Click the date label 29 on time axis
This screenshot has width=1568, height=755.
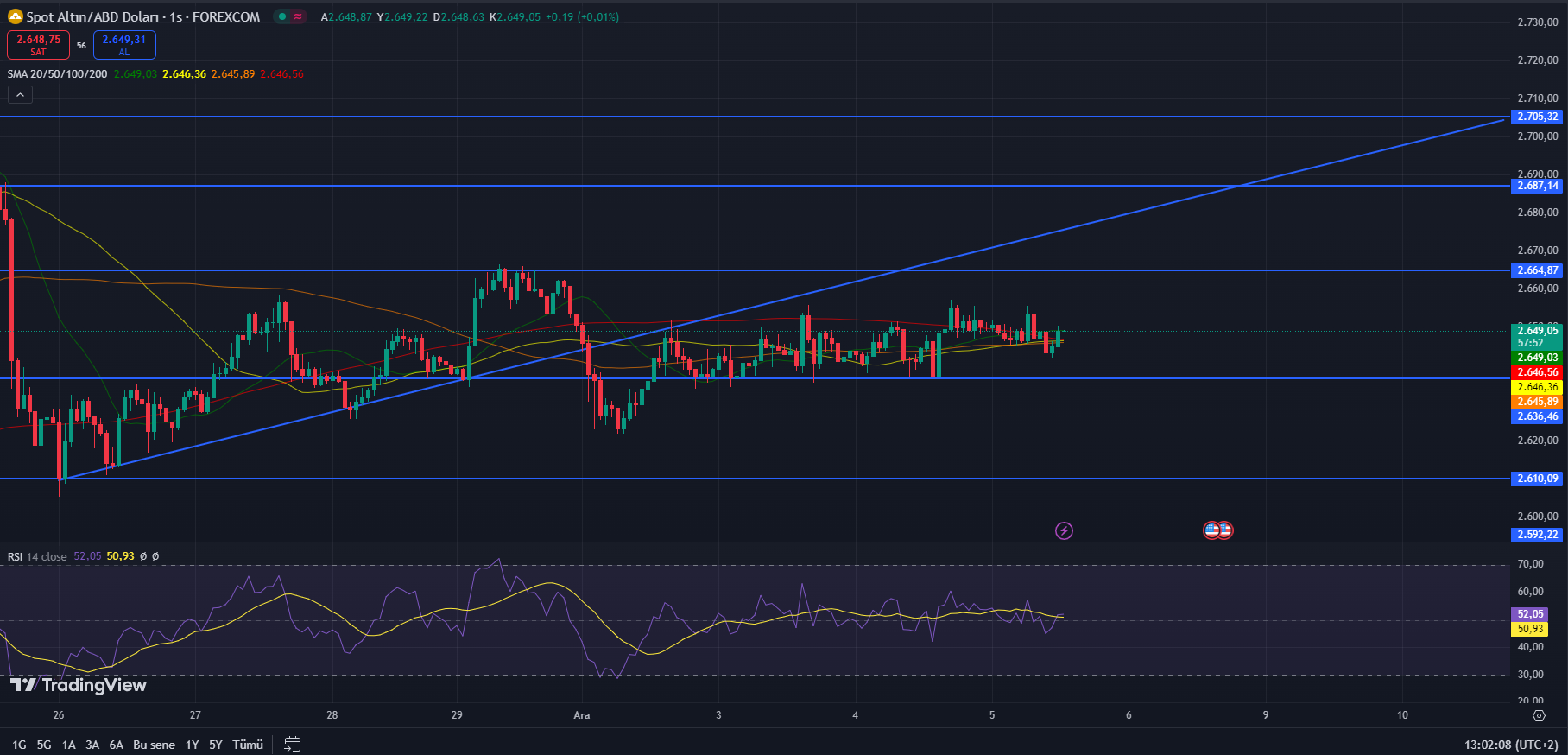457,715
